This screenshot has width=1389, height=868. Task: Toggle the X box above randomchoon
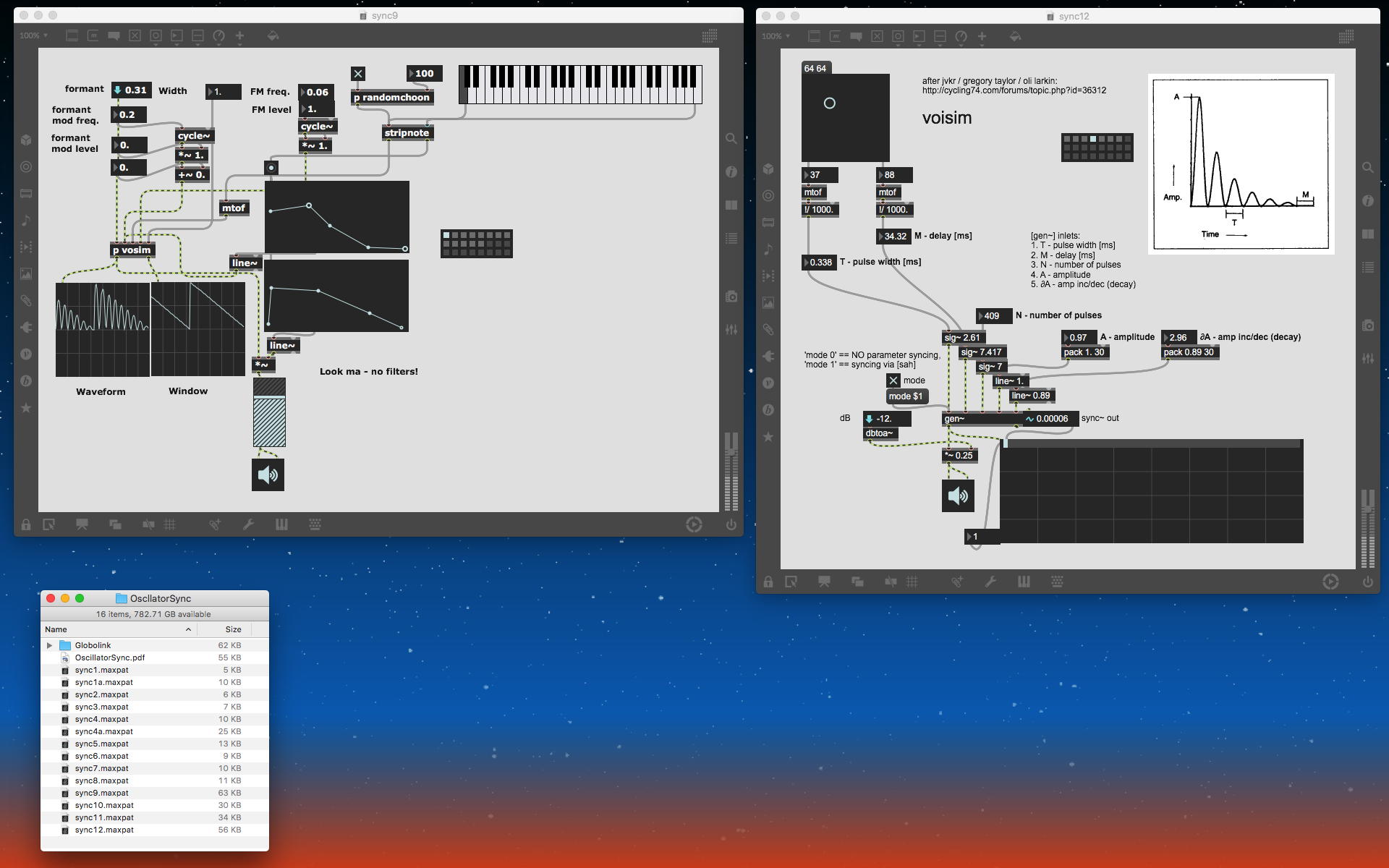(x=358, y=74)
